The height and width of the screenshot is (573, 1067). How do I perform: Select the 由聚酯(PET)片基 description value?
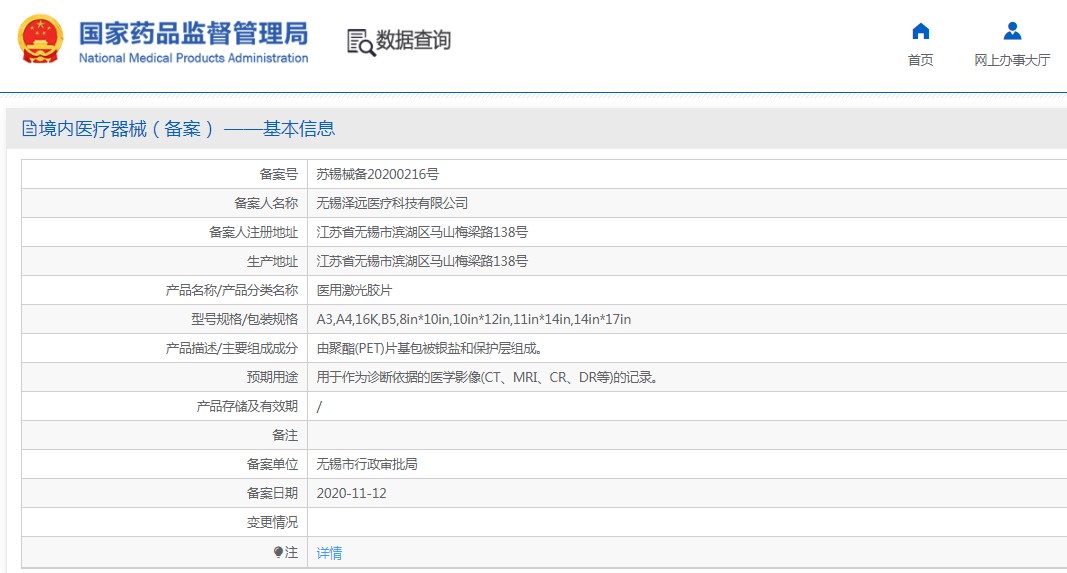(x=430, y=348)
